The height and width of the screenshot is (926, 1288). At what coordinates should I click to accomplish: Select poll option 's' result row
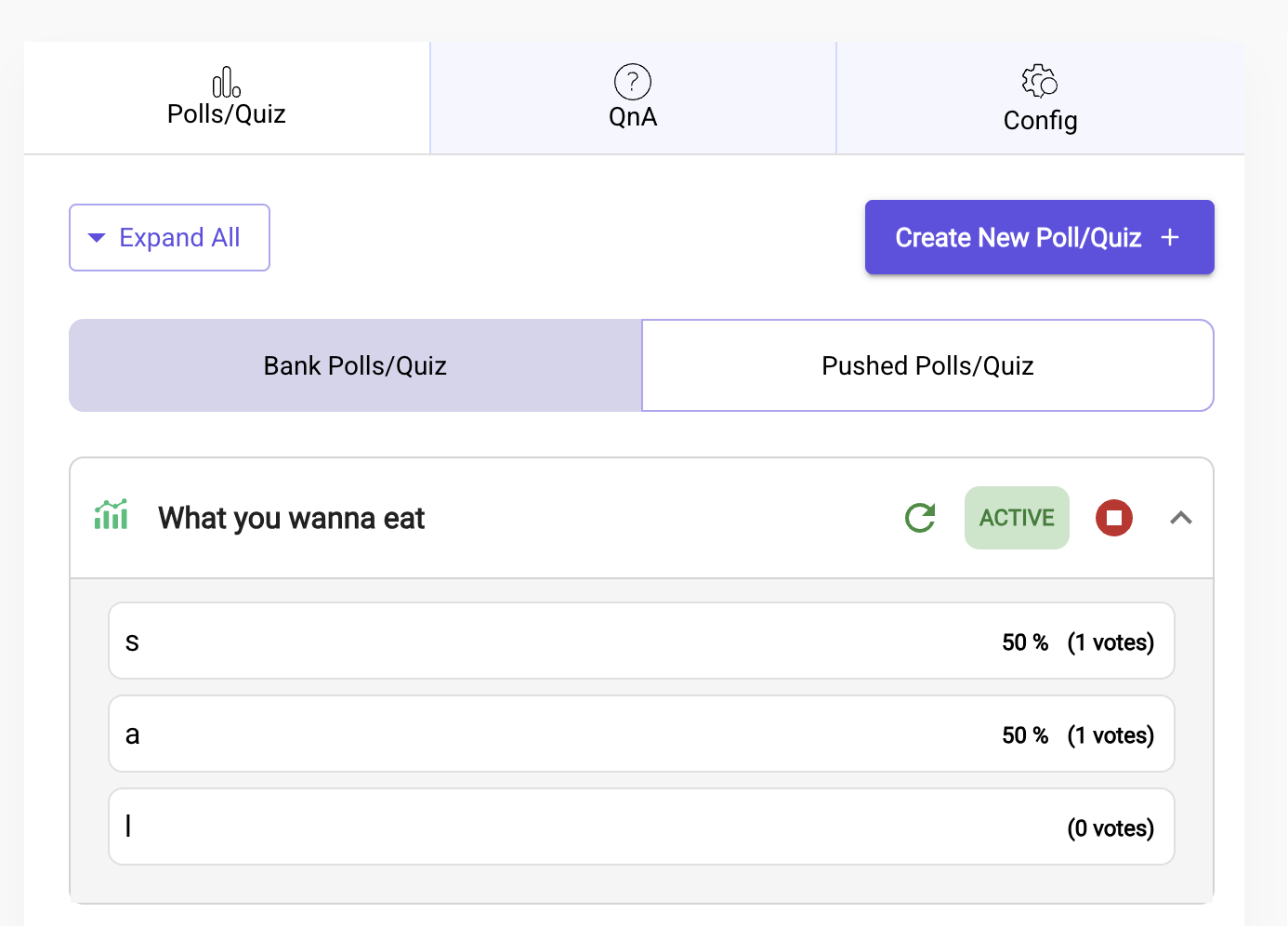click(641, 641)
